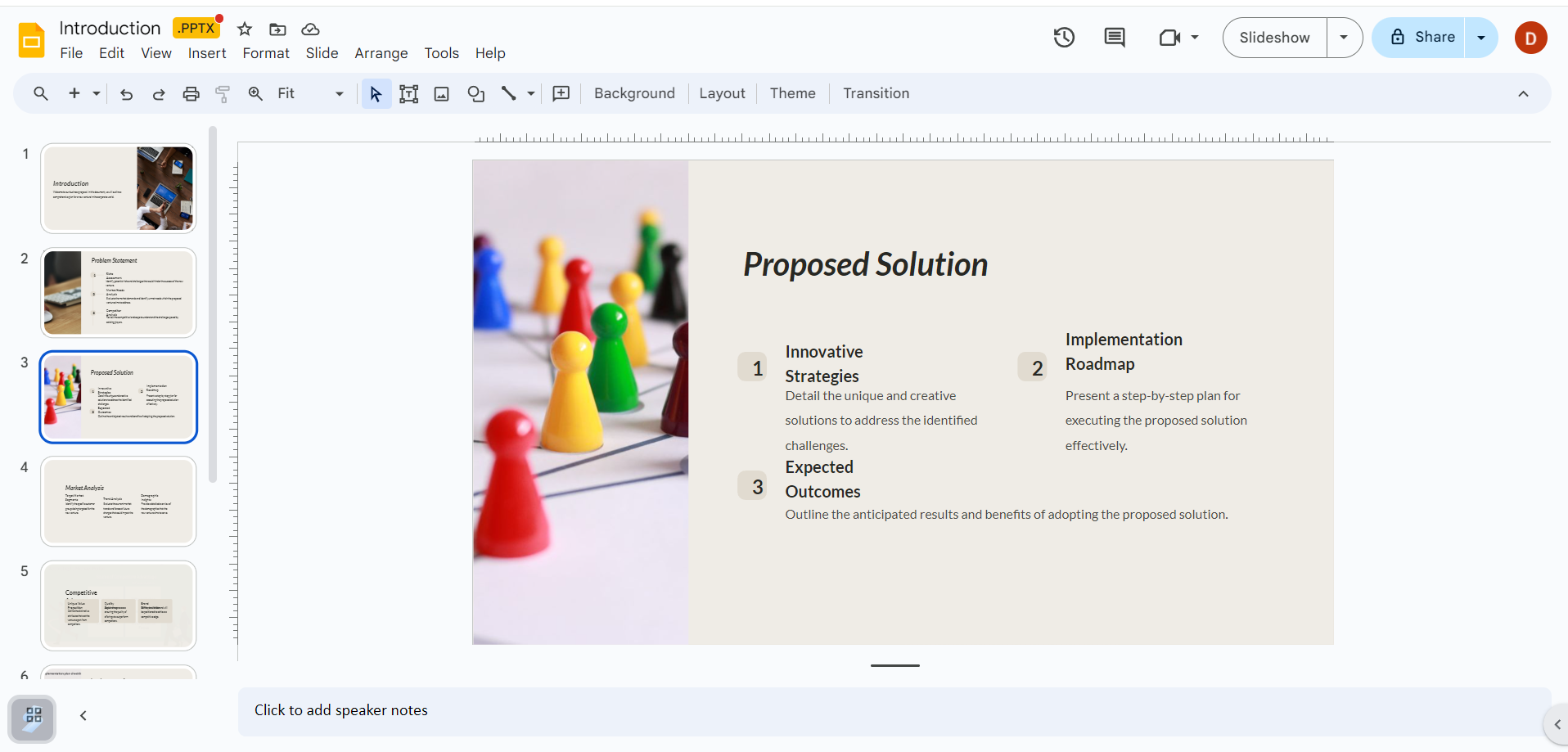Viewport: 1568px width, 752px height.
Task: Open the Tools menu
Action: click(441, 53)
